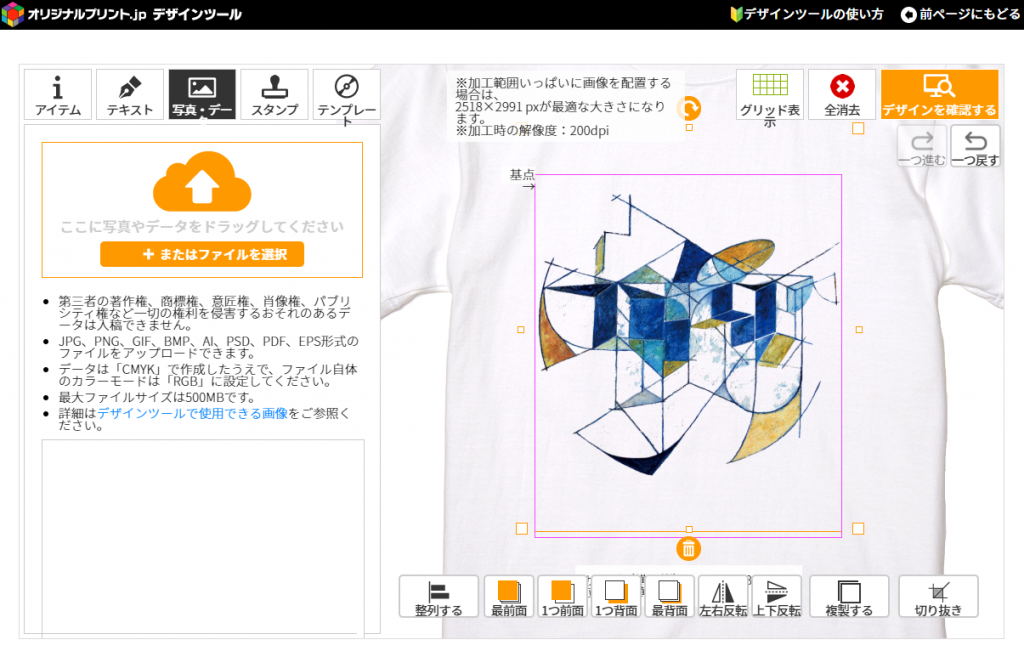Click 前ページにもどる back link
1024x651 pixels.
pyautogui.click(x=960, y=14)
